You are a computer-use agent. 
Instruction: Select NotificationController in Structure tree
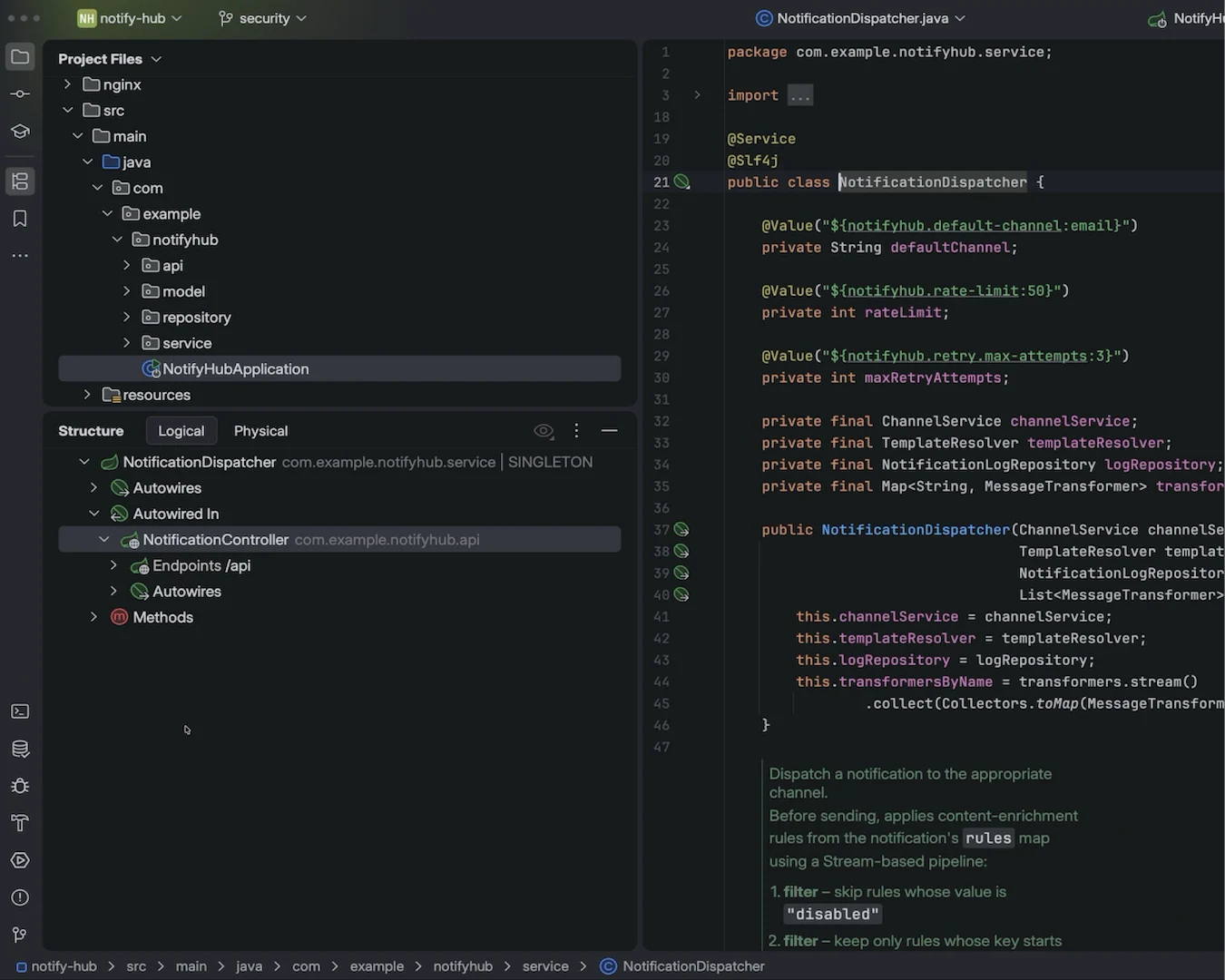[339, 540]
